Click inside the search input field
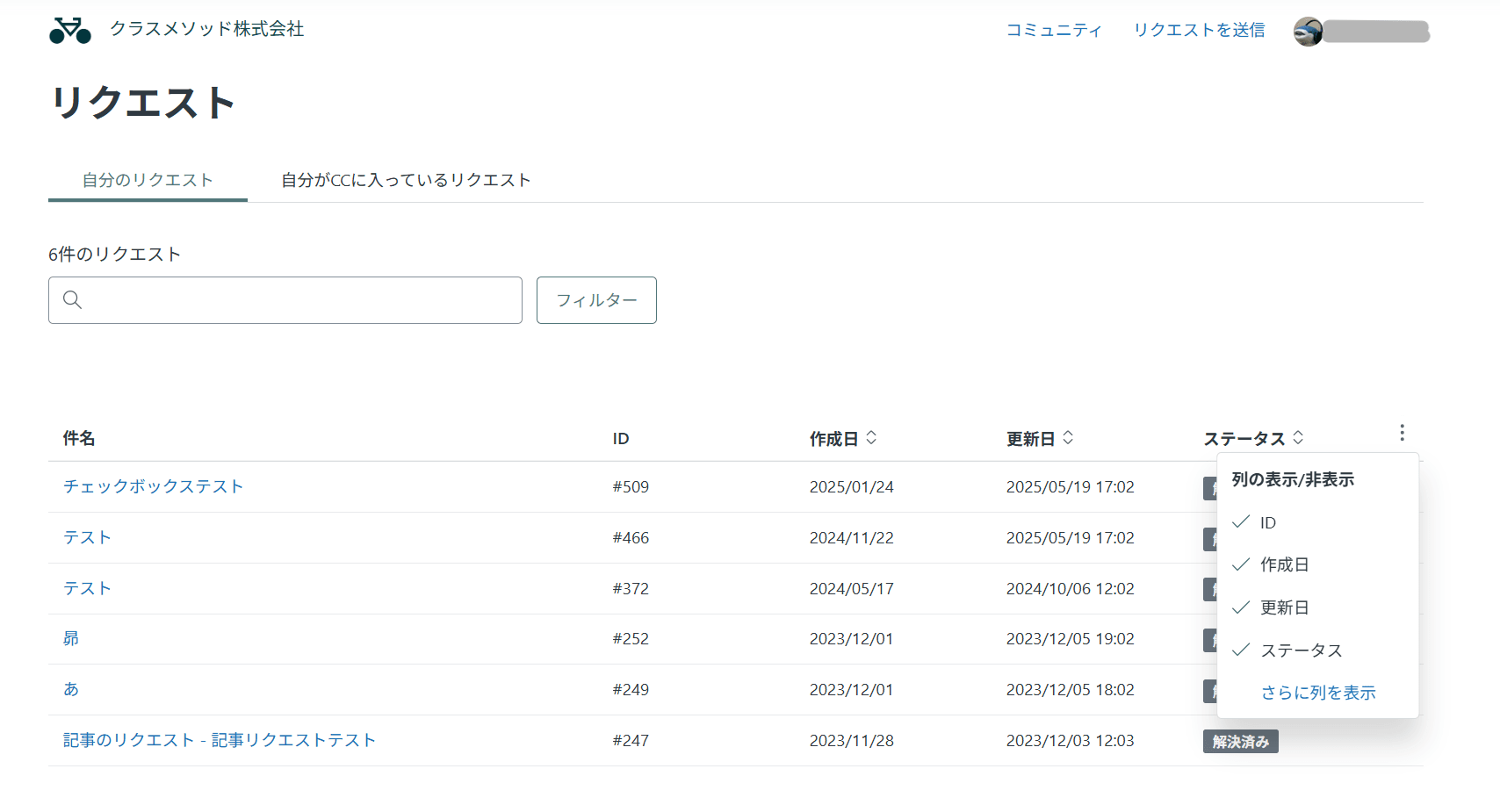This screenshot has height=812, width=1500. pyautogui.click(x=285, y=299)
